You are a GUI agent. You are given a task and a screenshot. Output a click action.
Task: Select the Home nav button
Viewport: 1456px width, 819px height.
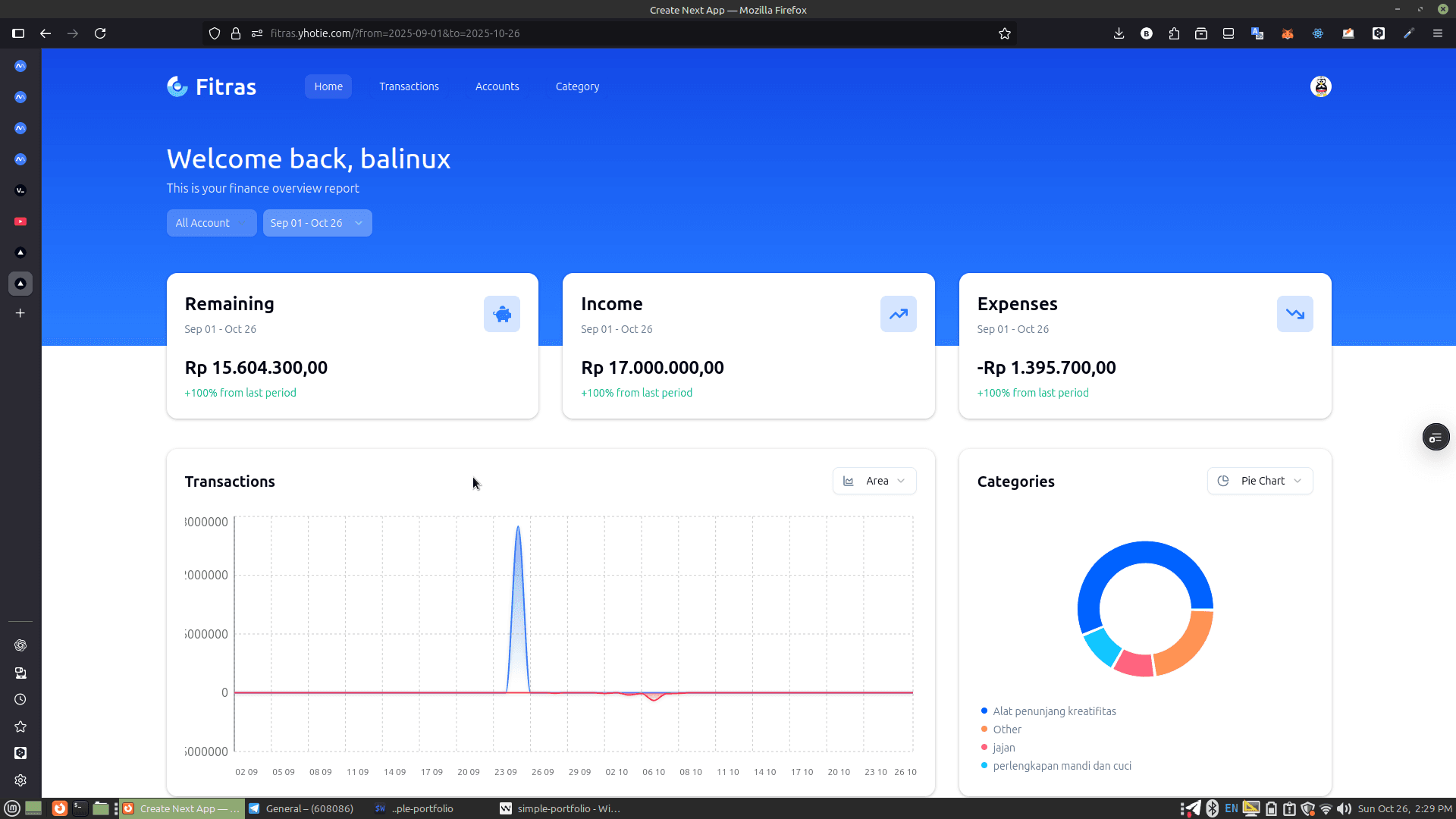click(328, 86)
